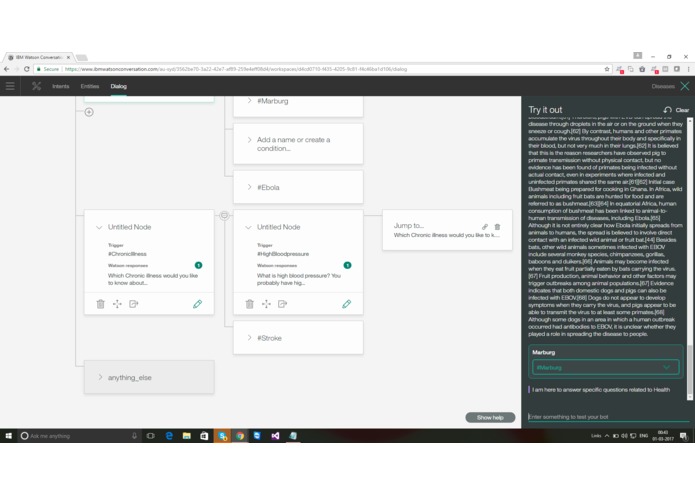Delete the #ChronicIllness node with trash icon
Image resolution: width=695 pixels, height=494 pixels.
tap(101, 304)
